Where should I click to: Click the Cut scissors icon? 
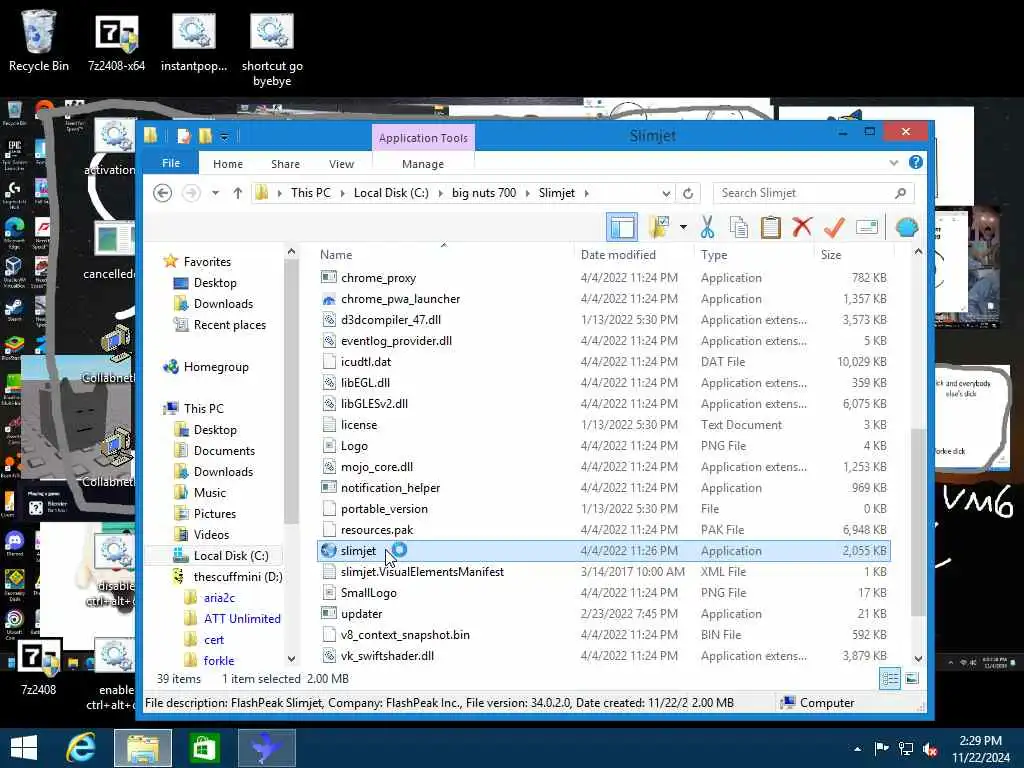(x=707, y=227)
